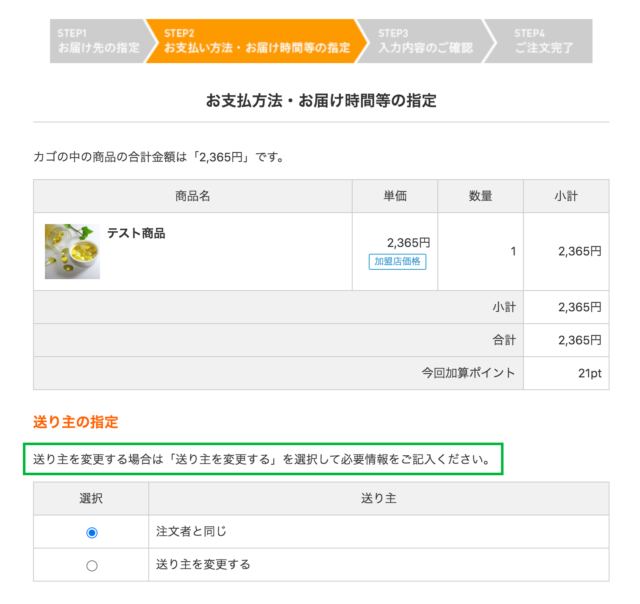The height and width of the screenshot is (604, 640).
Task: Click the 加盟店価格 price badge
Action: pos(397,262)
